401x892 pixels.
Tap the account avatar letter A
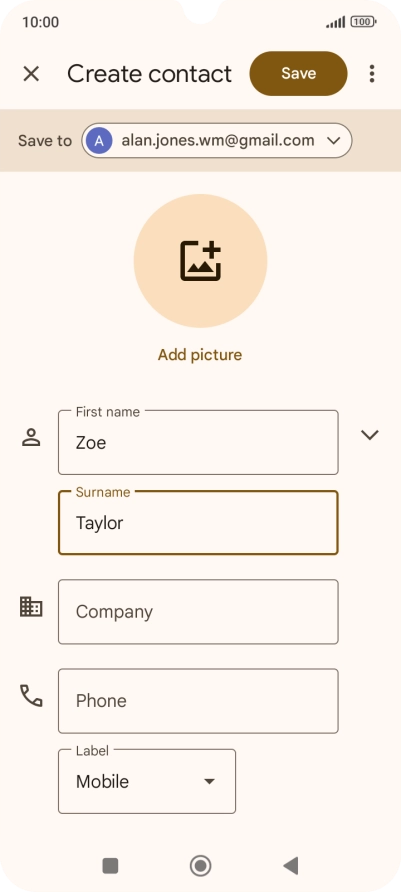[x=99, y=141]
